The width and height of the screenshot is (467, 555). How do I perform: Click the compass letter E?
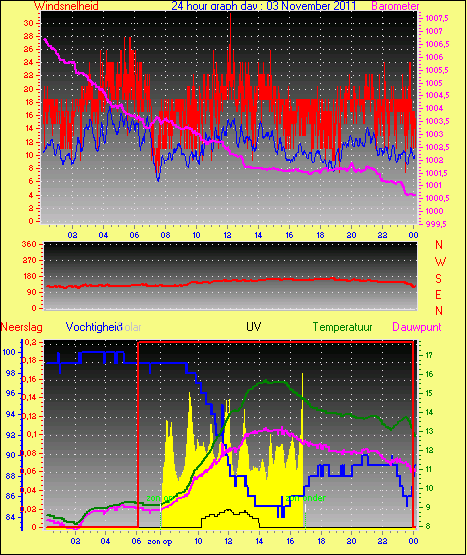(x=438, y=294)
